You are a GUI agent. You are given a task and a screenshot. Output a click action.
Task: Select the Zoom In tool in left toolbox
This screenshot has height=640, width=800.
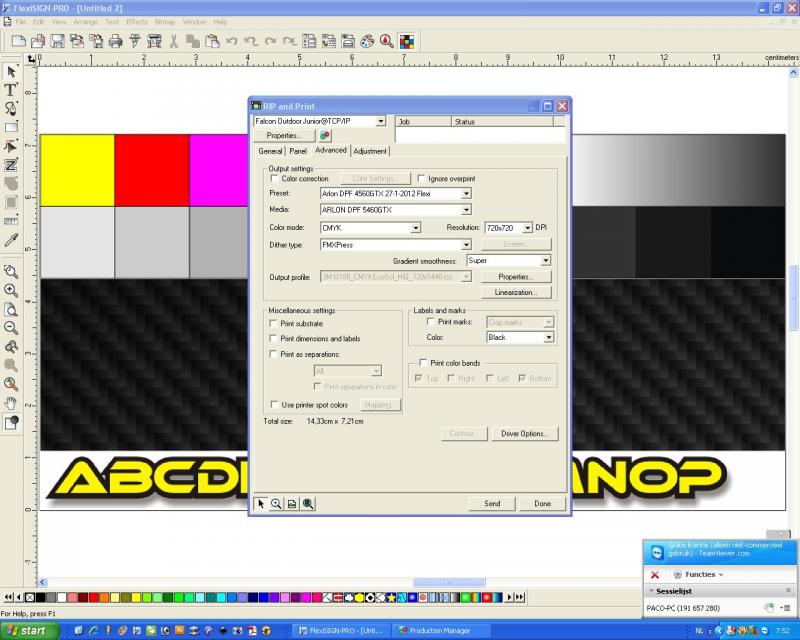point(11,290)
